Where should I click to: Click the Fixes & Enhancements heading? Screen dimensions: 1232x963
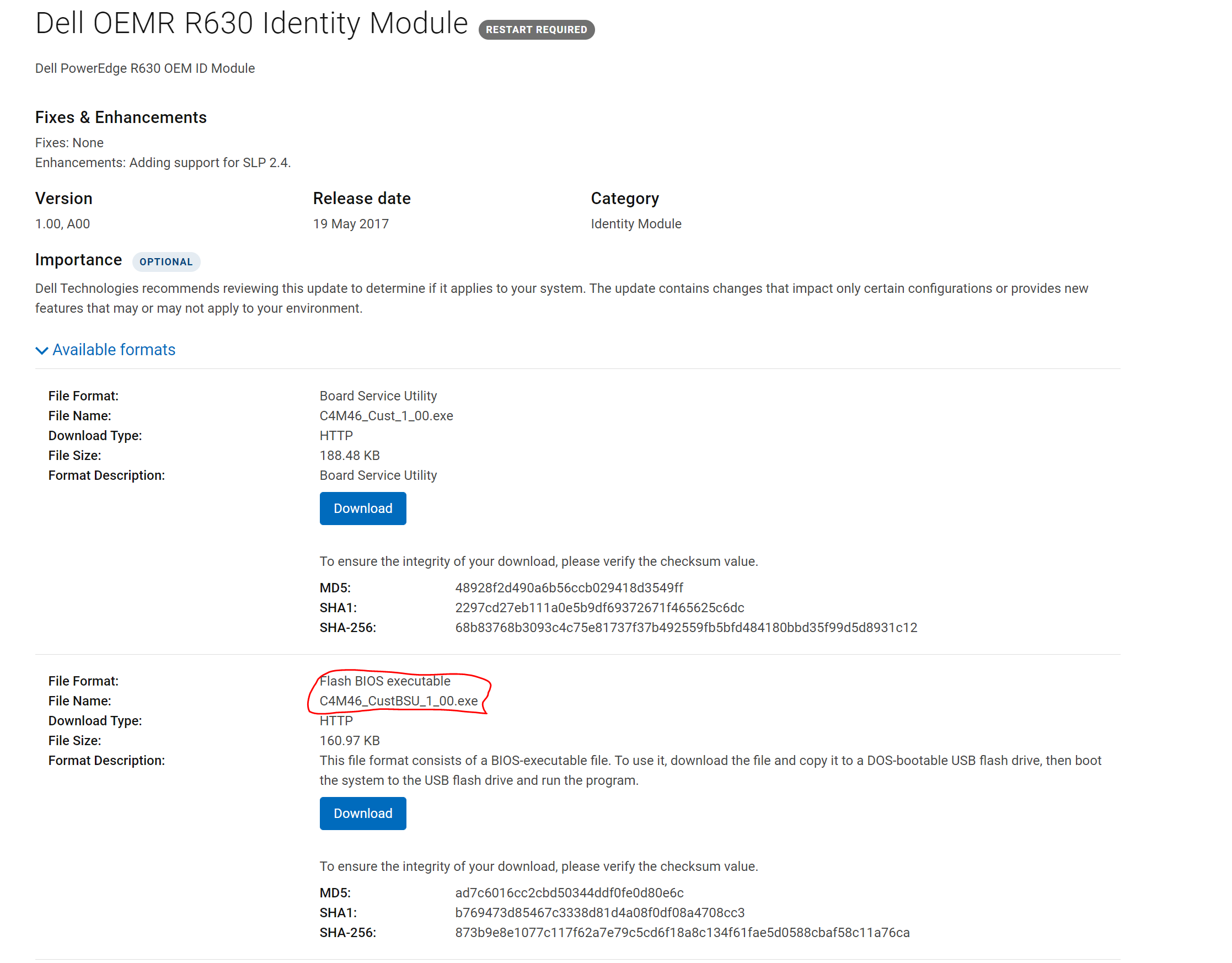click(x=121, y=117)
